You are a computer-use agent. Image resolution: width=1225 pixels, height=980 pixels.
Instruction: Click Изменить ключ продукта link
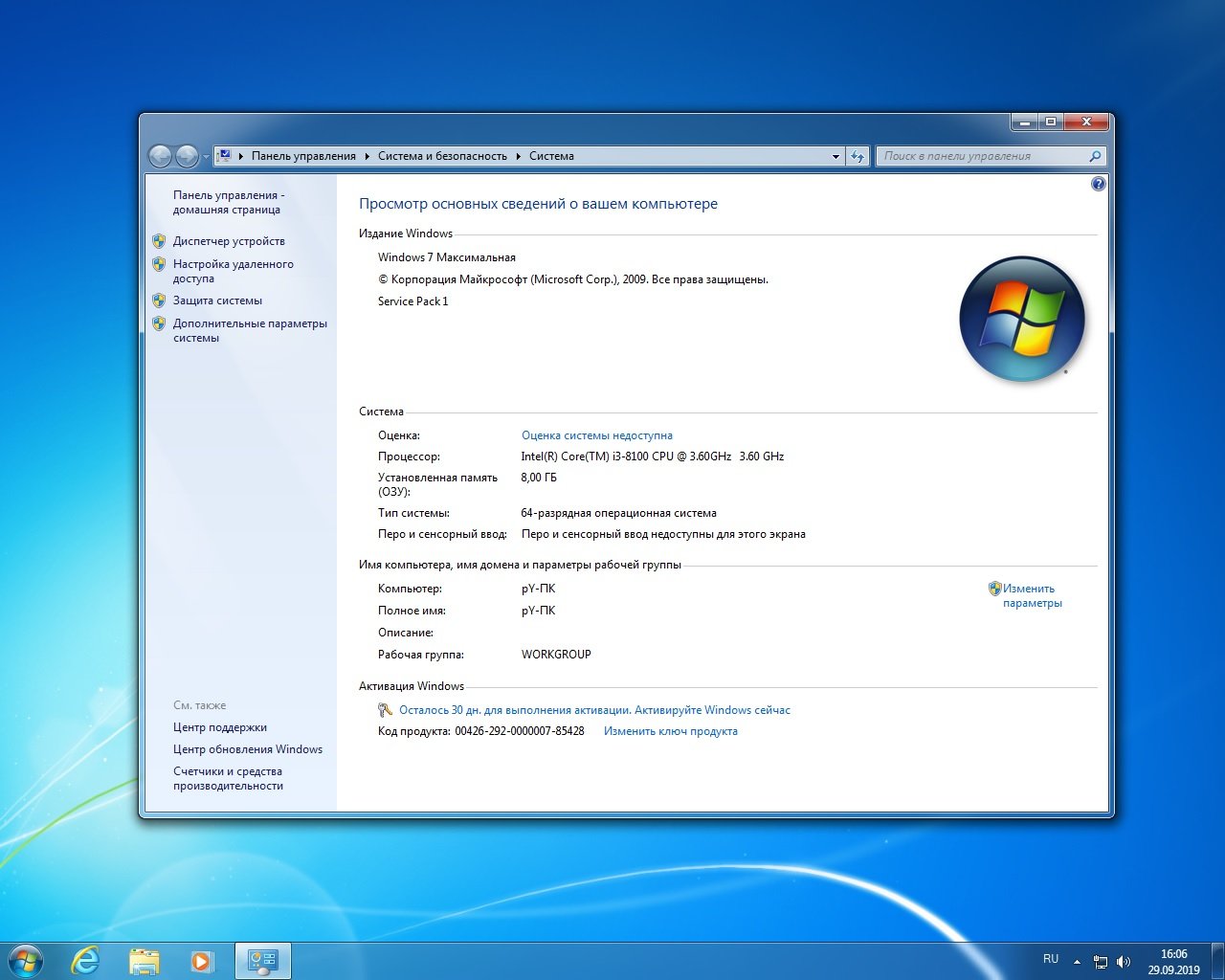coord(671,731)
